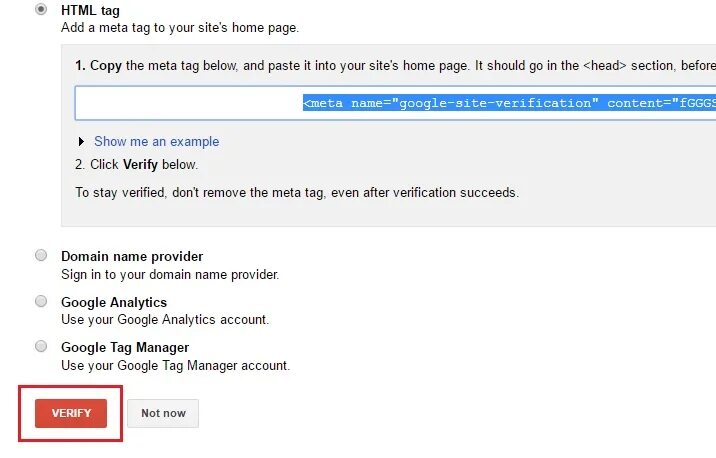Click the Use your Google Tag Manager account text

coord(175,366)
